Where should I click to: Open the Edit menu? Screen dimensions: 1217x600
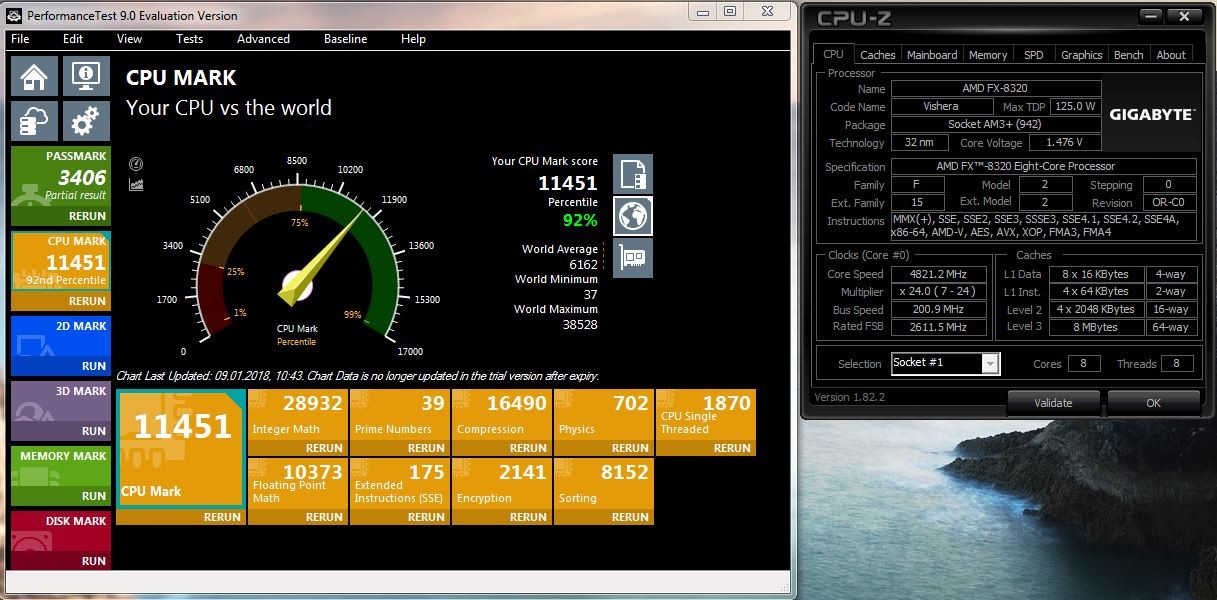click(x=73, y=39)
